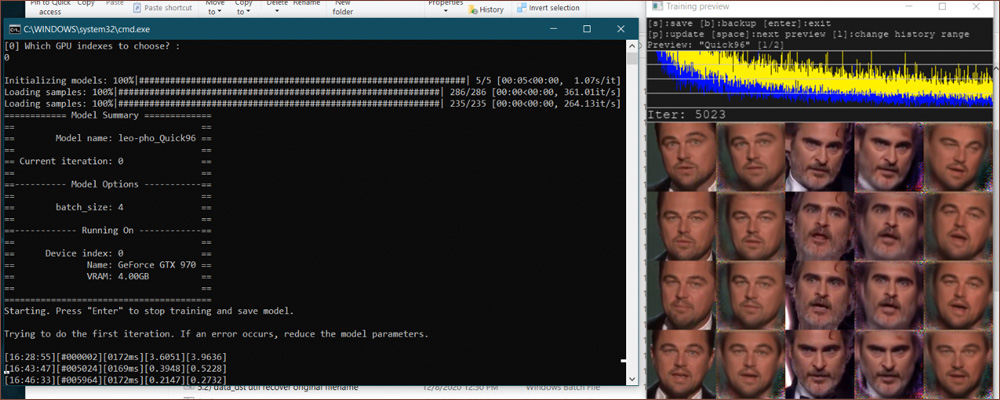
Task: Click the yellow-blue loss graph in preview
Action: coord(820,79)
